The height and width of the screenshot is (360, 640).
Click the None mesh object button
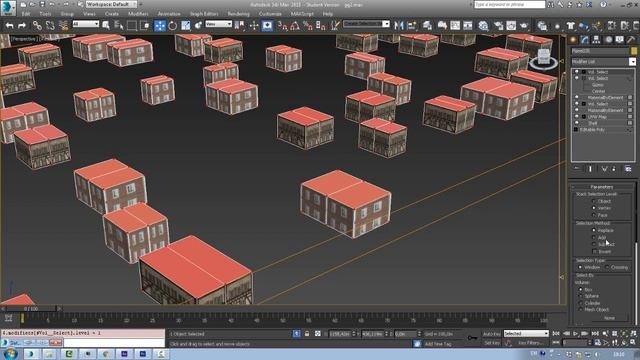point(609,318)
